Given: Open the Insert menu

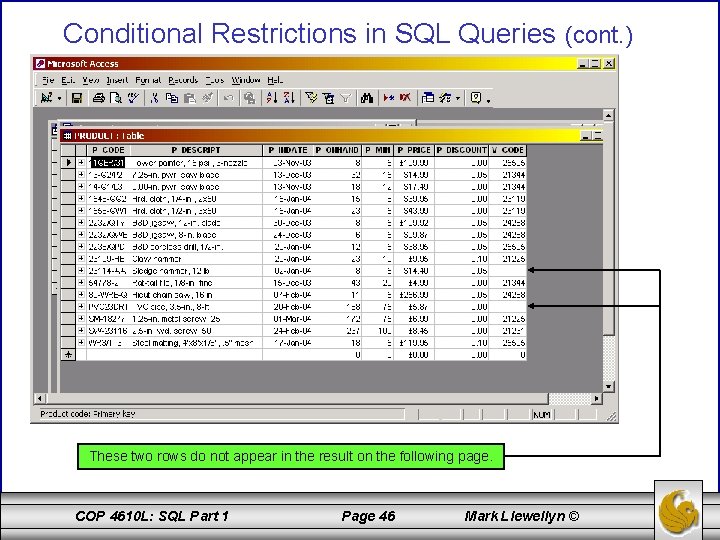Looking at the screenshot, I should click(x=117, y=80).
